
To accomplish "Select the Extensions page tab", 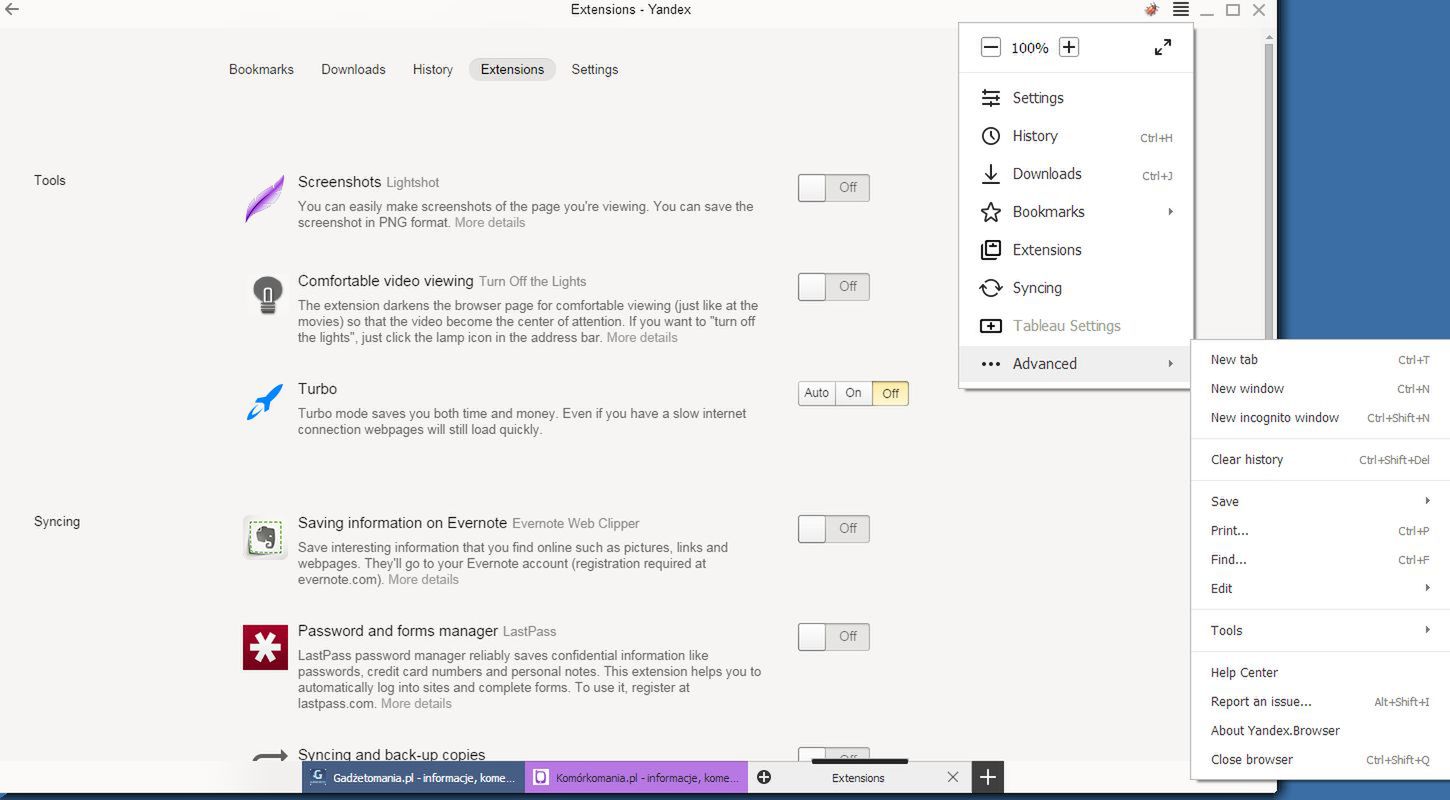I will click(512, 69).
